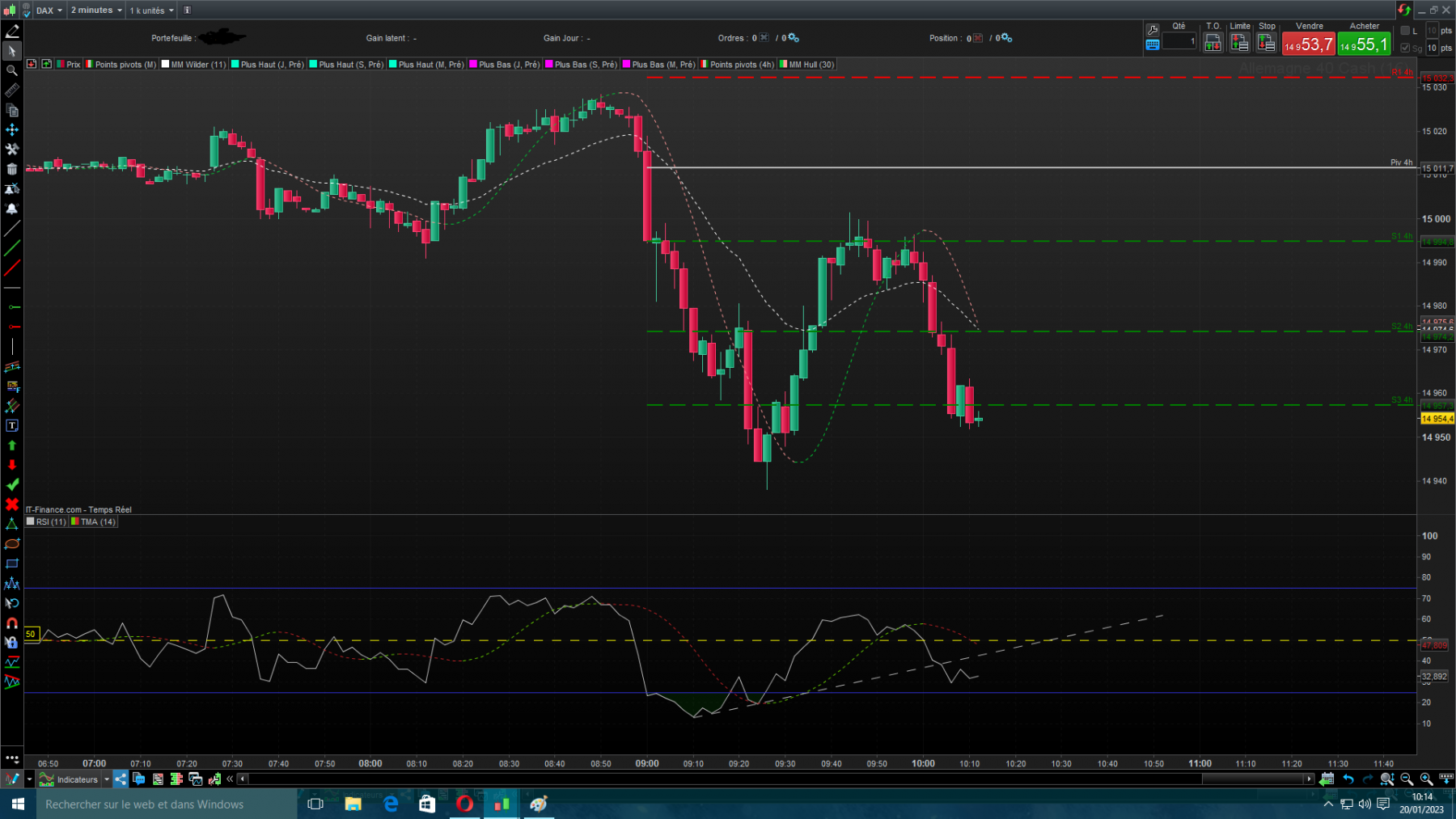Screen dimensions: 1456x819
Task: Click the Points pivots (4h) label
Action: pos(738,65)
